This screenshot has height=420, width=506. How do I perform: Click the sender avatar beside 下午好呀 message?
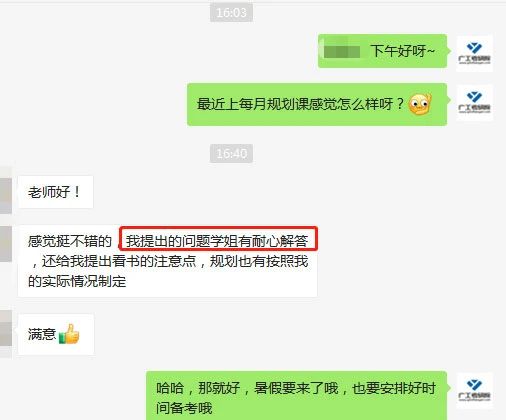[474, 53]
